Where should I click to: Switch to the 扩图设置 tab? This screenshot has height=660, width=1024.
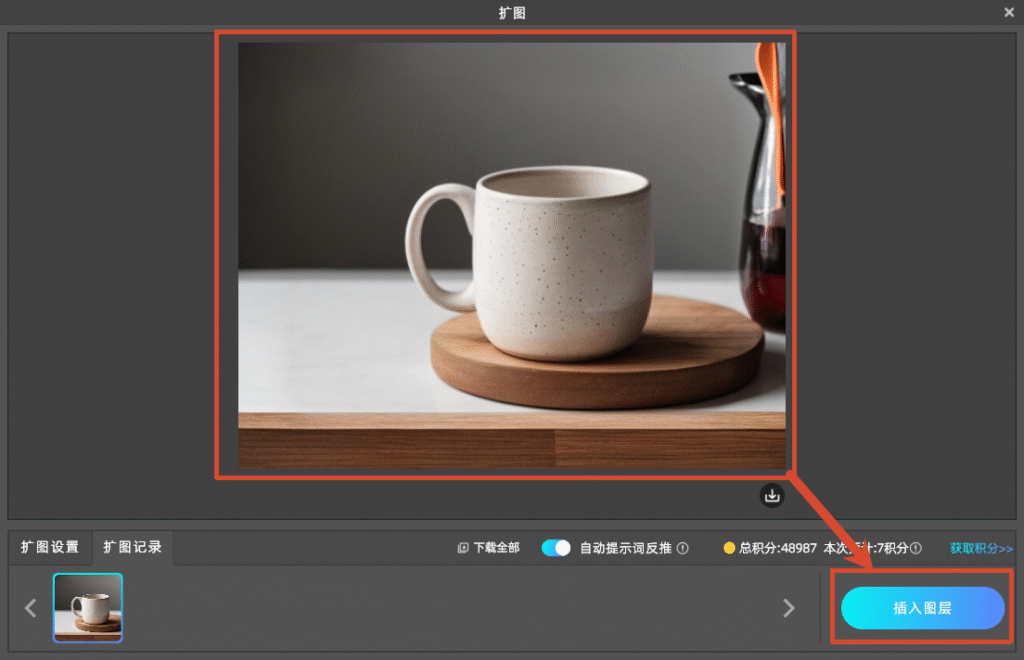(50, 547)
